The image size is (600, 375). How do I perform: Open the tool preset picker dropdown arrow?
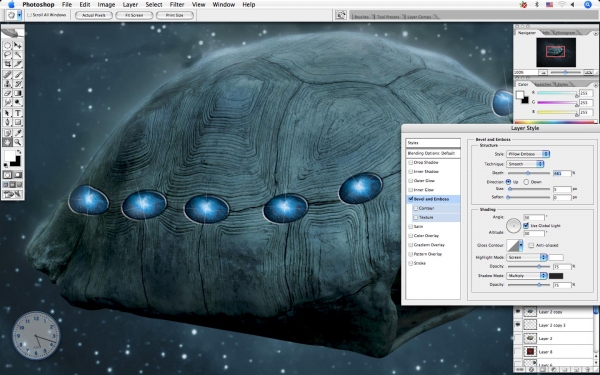19,15
